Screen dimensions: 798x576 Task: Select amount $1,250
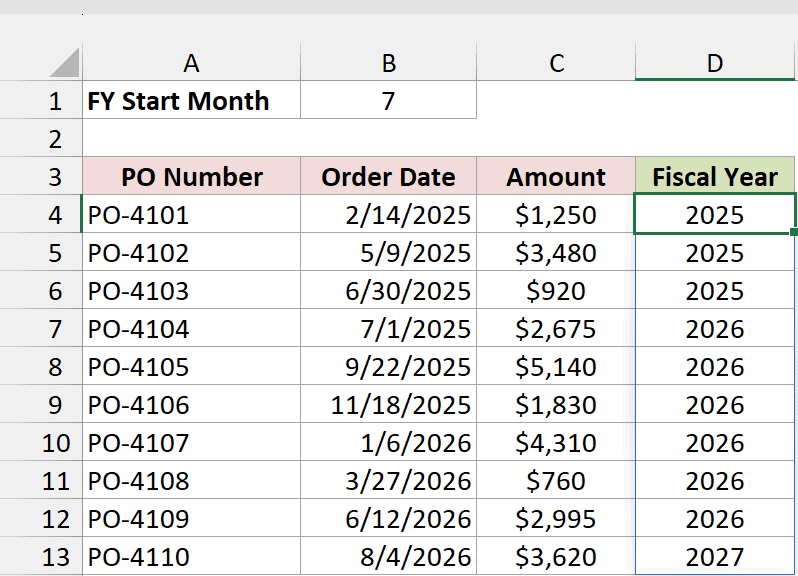(556, 214)
